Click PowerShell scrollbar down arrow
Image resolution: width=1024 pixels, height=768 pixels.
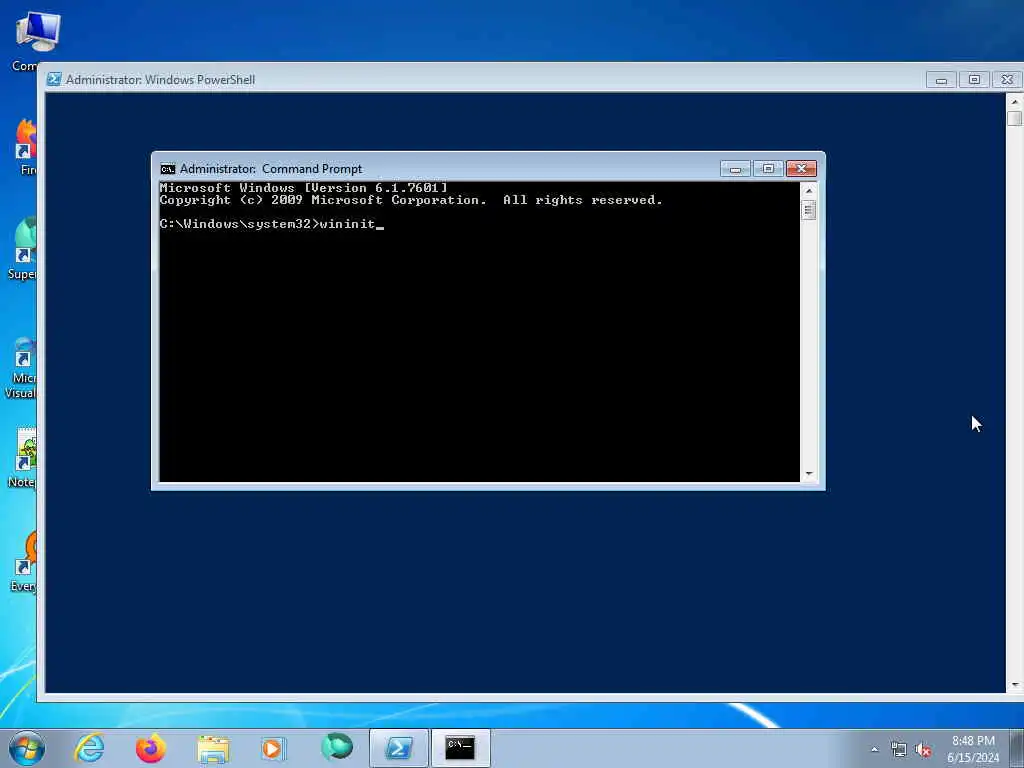click(x=1014, y=684)
